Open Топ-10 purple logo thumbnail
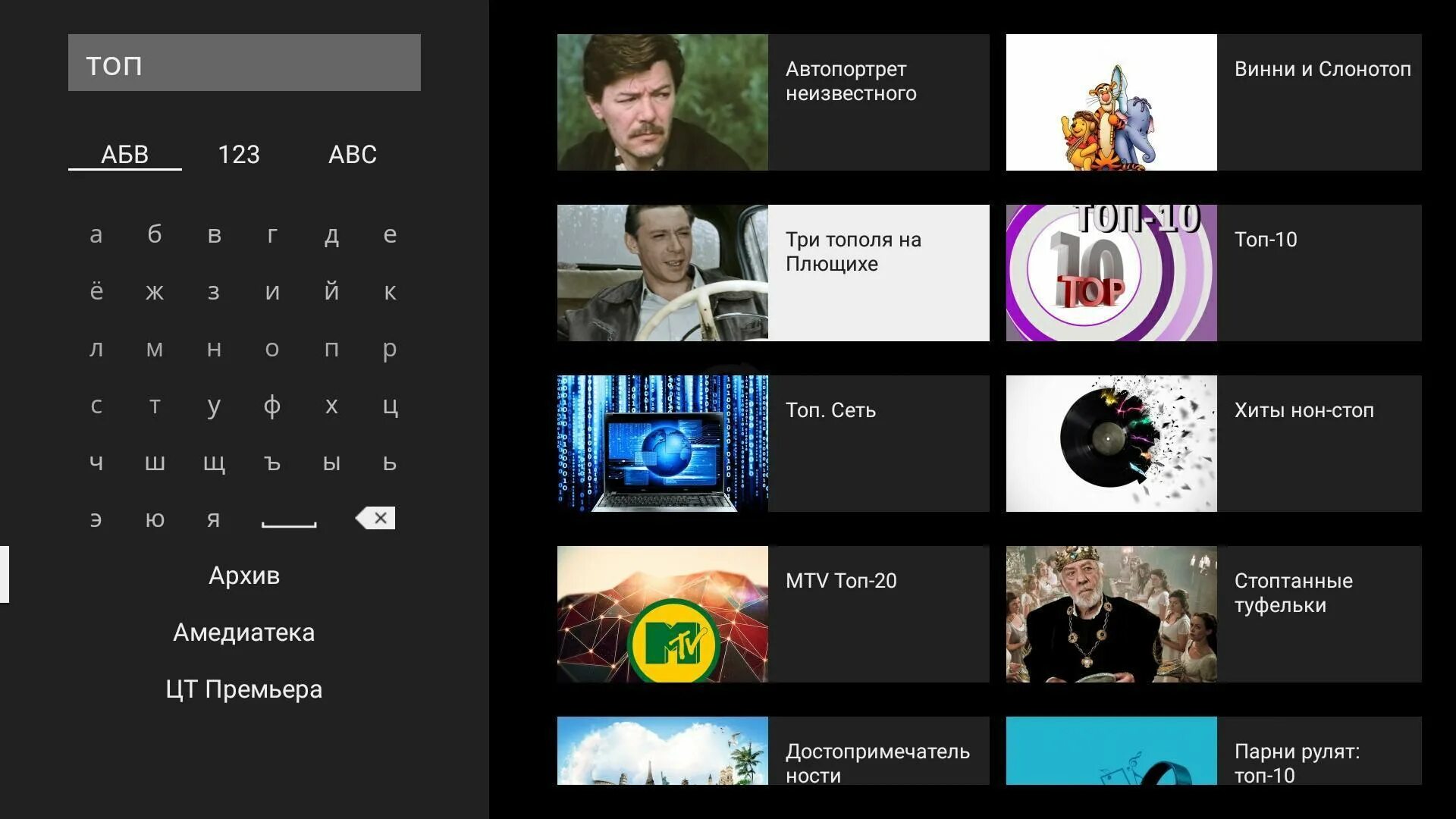 tap(1111, 273)
